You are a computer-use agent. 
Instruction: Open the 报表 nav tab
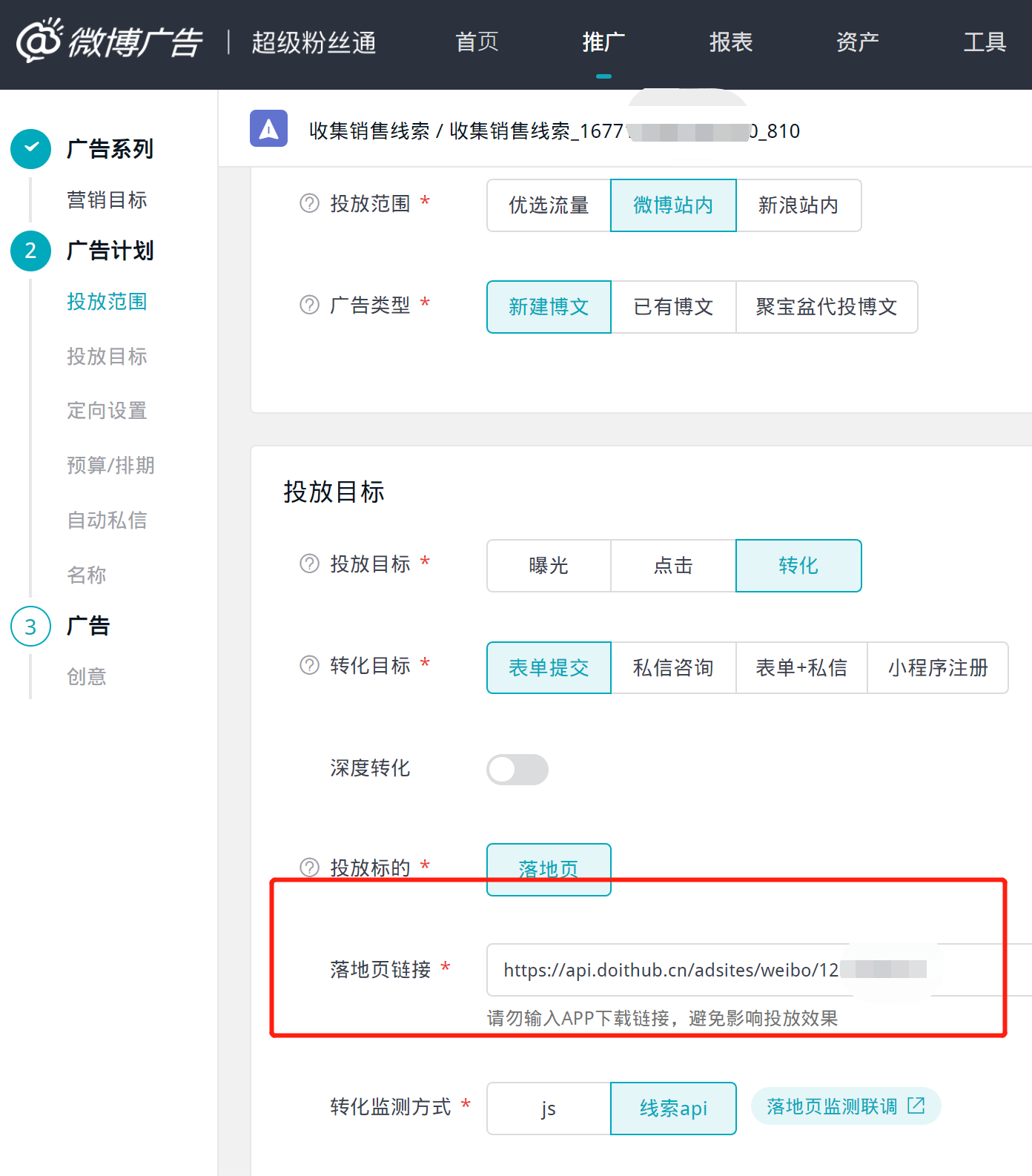(x=731, y=42)
